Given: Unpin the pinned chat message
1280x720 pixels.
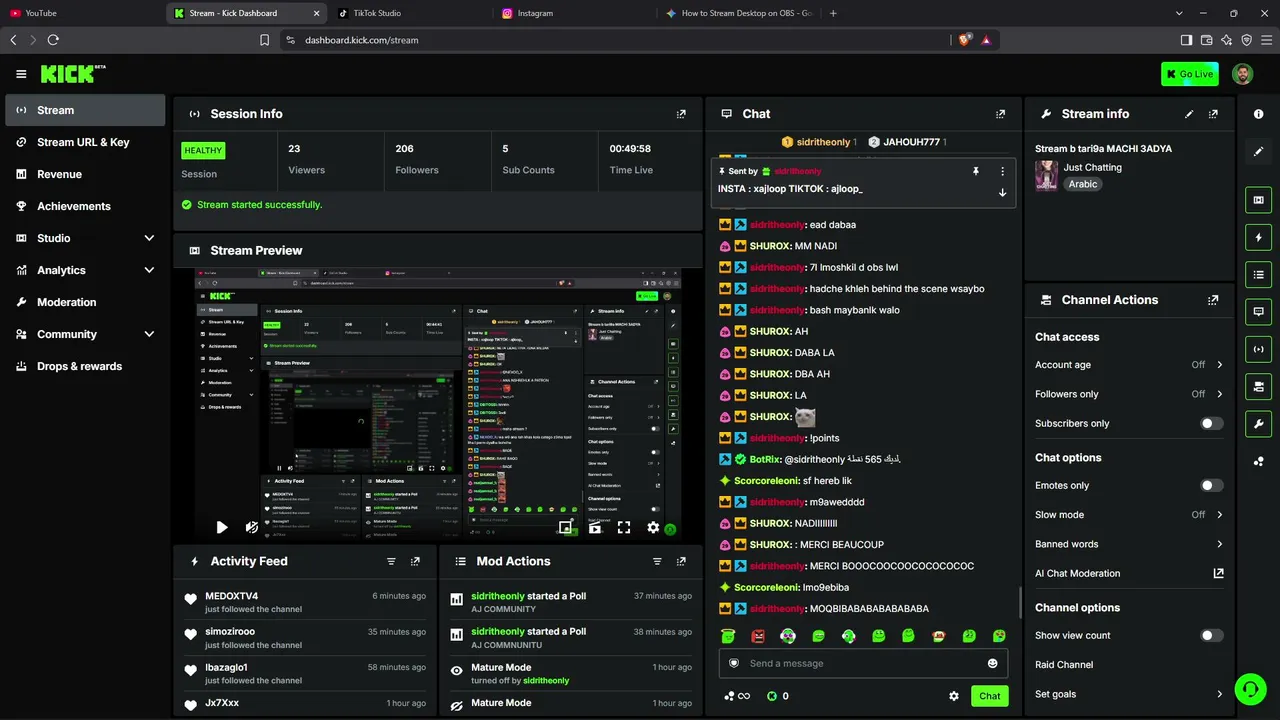Looking at the screenshot, I should 976,171.
